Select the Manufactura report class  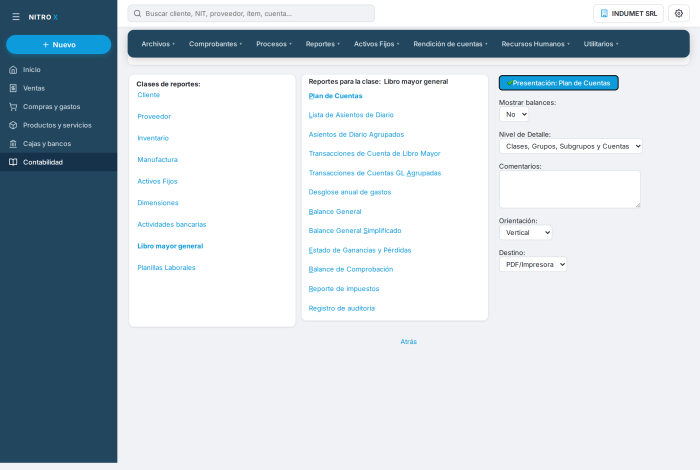coord(158,159)
